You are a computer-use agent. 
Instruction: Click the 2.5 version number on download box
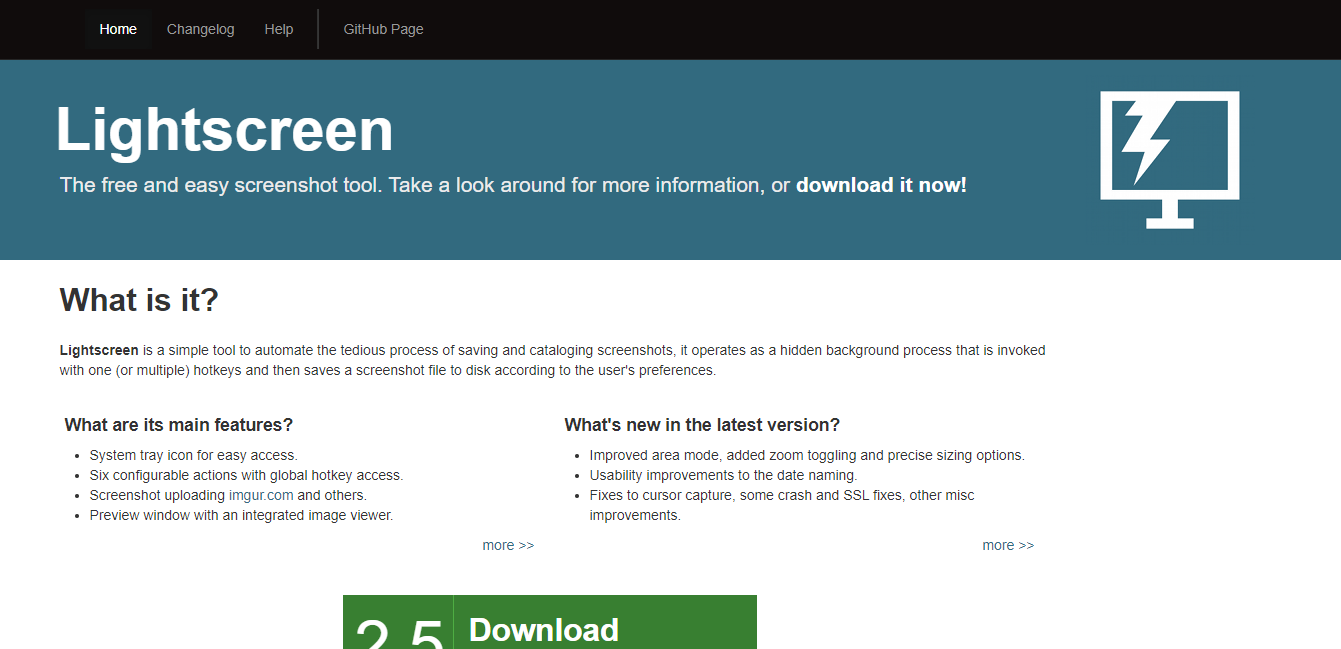(x=399, y=632)
